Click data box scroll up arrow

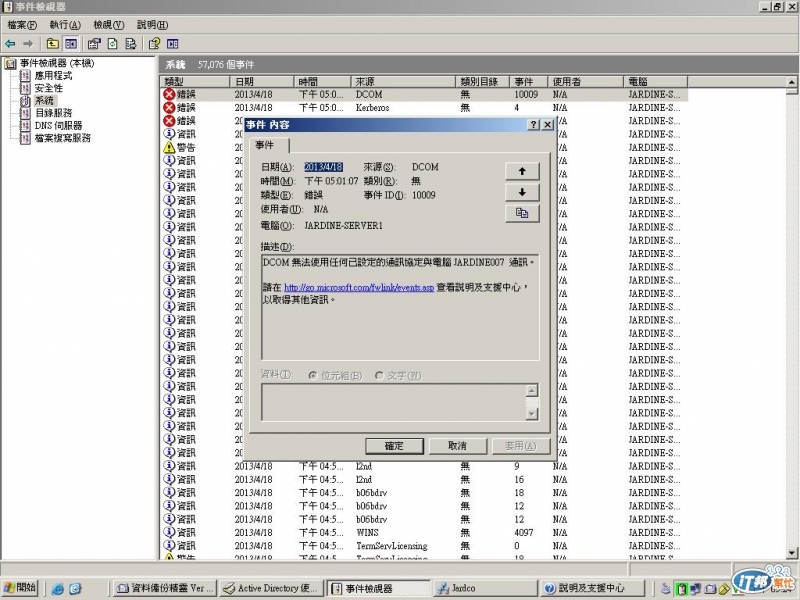(x=532, y=391)
